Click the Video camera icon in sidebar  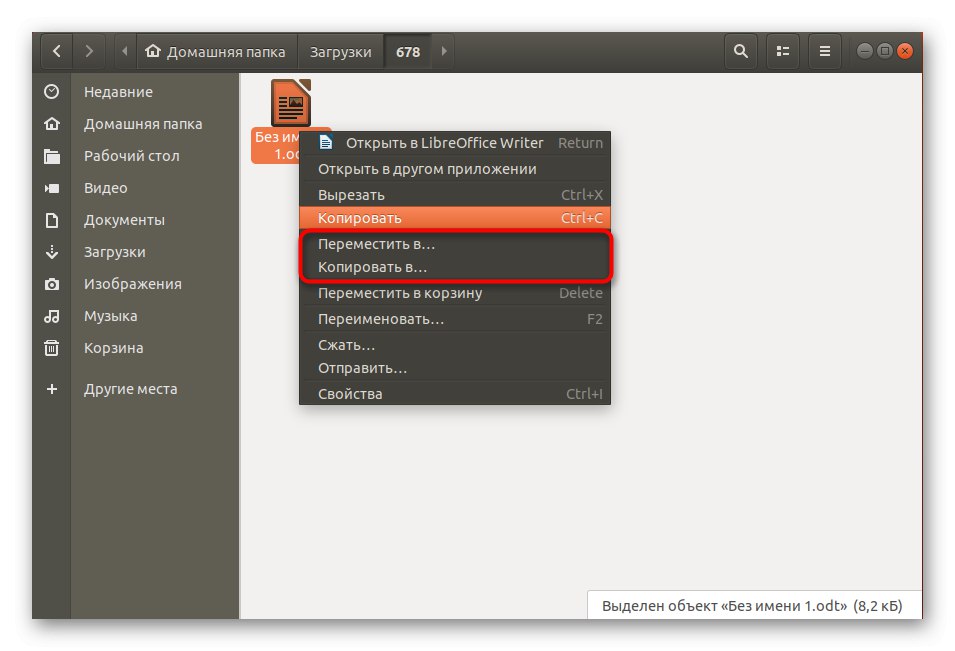pyautogui.click(x=52, y=188)
